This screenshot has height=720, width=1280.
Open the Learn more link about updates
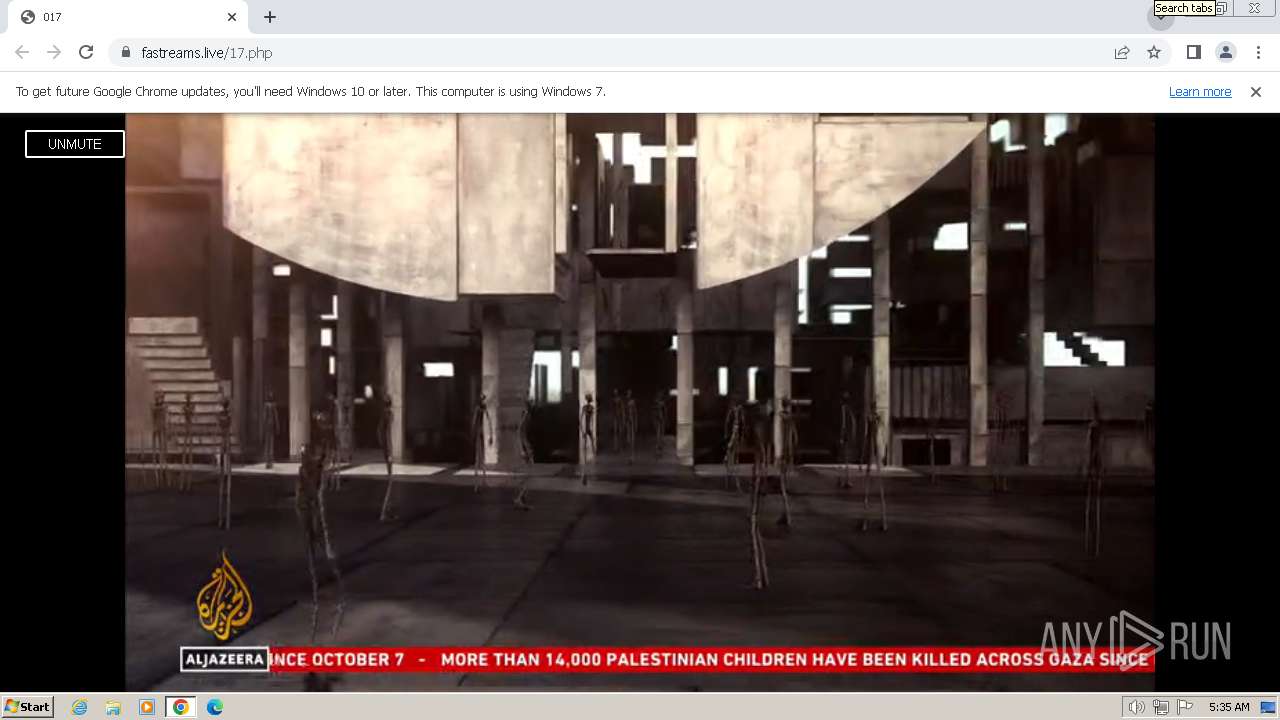[1200, 91]
